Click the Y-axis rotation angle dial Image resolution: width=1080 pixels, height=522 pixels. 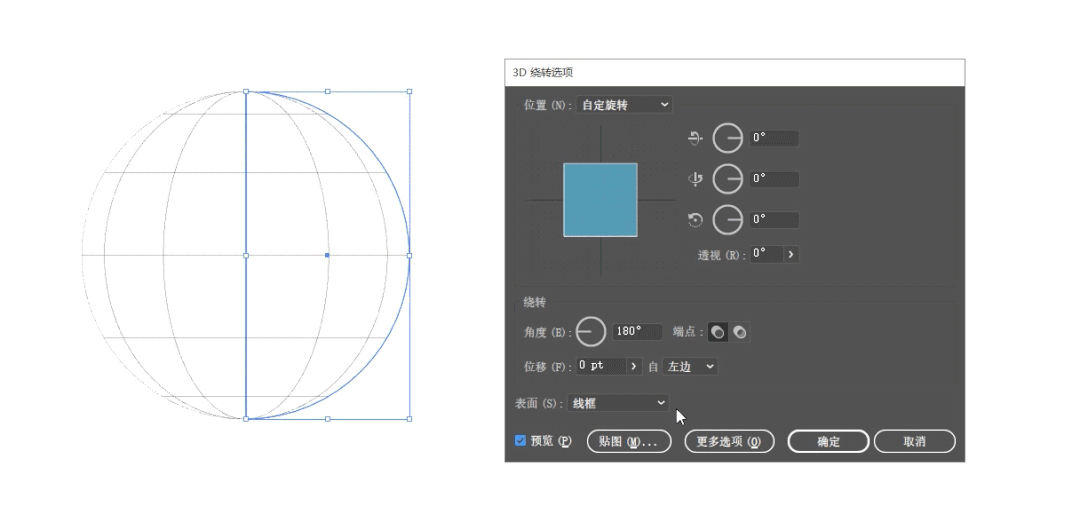tap(727, 179)
